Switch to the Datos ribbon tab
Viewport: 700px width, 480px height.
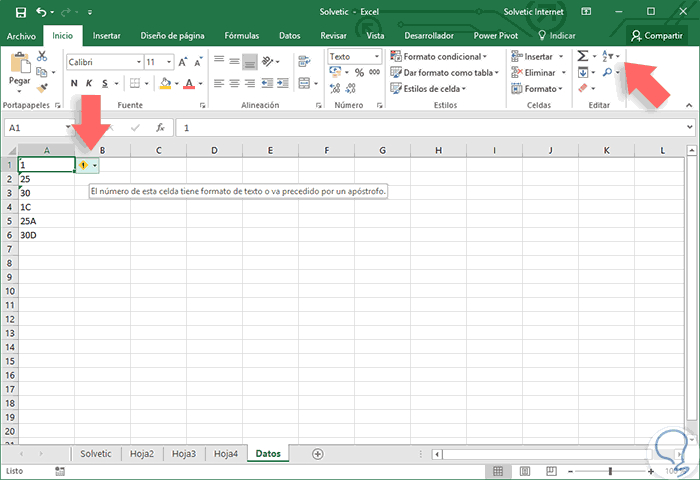coord(289,36)
